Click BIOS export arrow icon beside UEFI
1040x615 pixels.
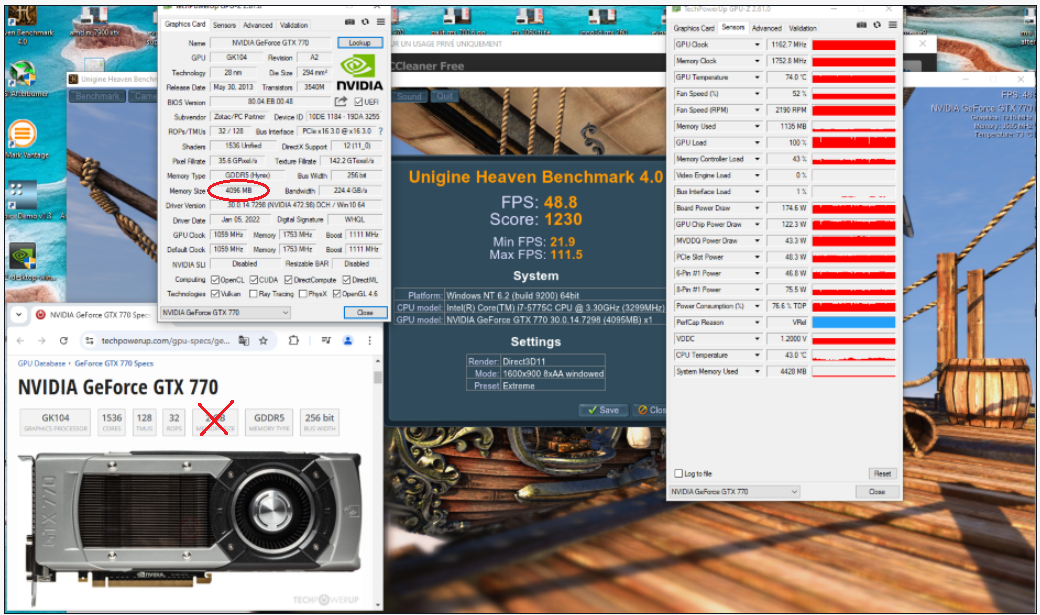tap(341, 102)
